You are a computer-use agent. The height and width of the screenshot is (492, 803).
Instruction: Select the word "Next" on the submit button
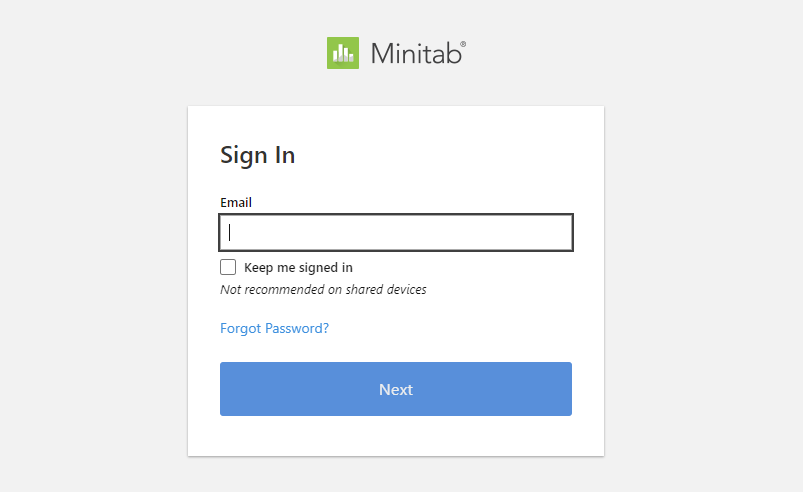point(396,390)
